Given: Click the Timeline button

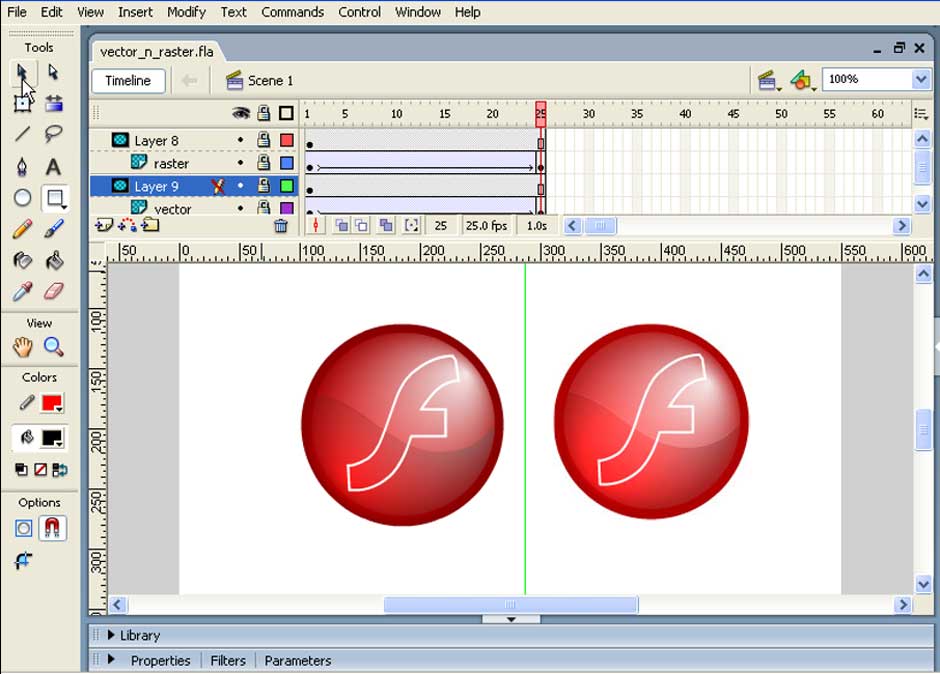Looking at the screenshot, I should pyautogui.click(x=128, y=80).
